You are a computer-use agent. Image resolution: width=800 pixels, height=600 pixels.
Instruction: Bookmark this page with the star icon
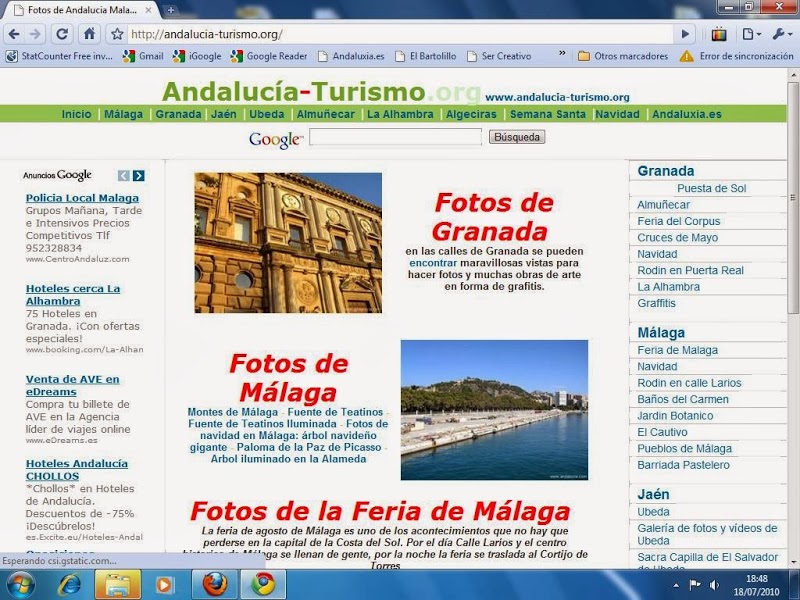117,34
